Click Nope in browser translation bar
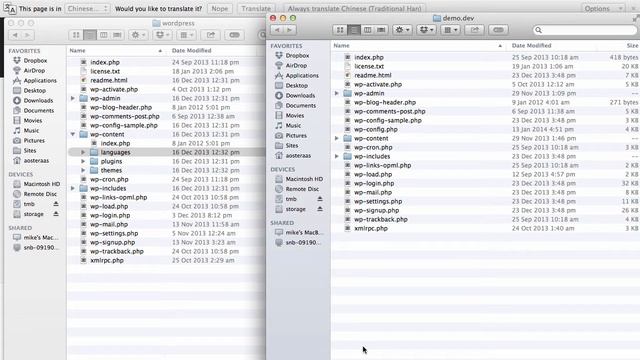Image resolution: width=640 pixels, height=360 pixels. coord(220,9)
